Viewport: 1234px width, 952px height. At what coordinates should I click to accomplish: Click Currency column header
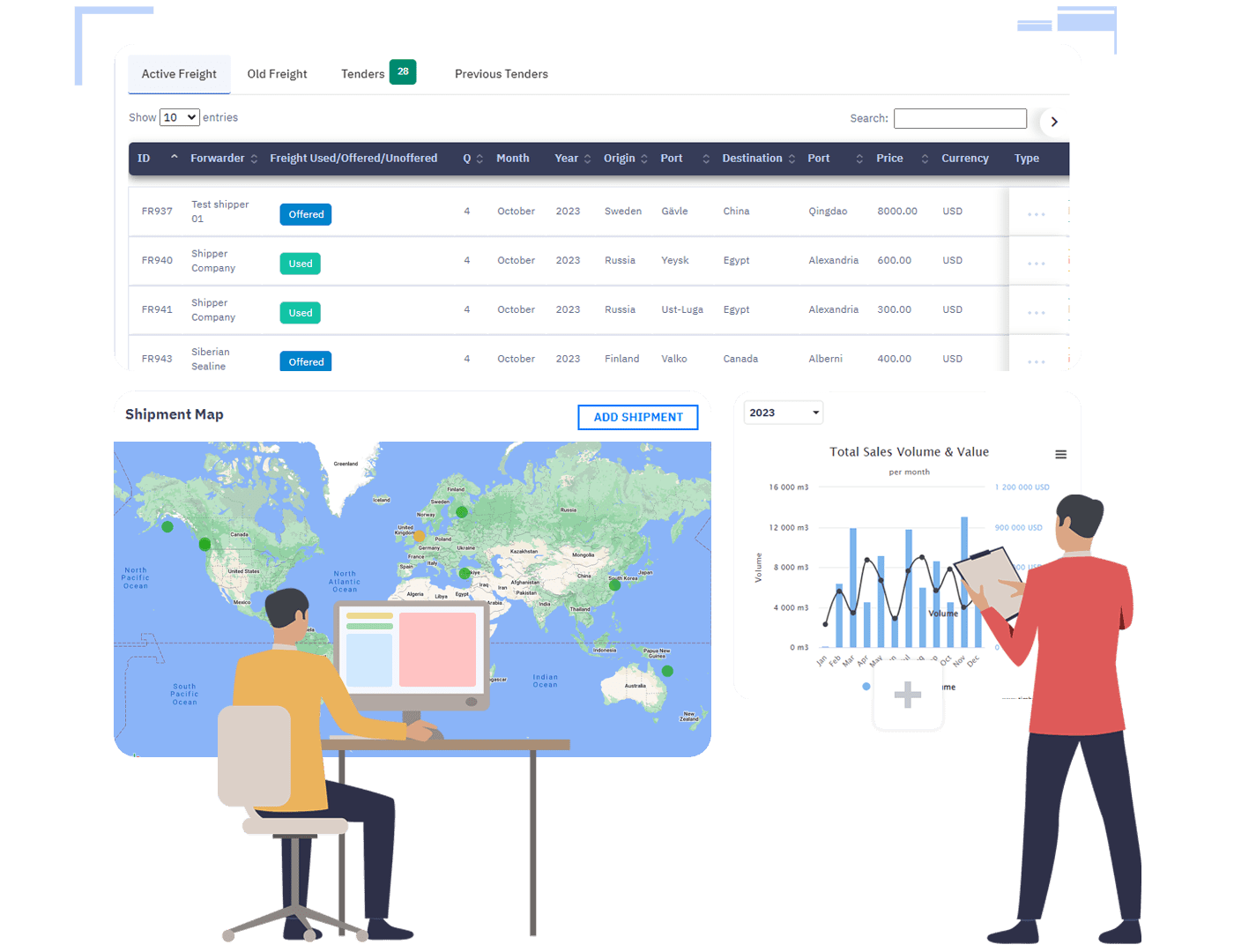click(965, 159)
